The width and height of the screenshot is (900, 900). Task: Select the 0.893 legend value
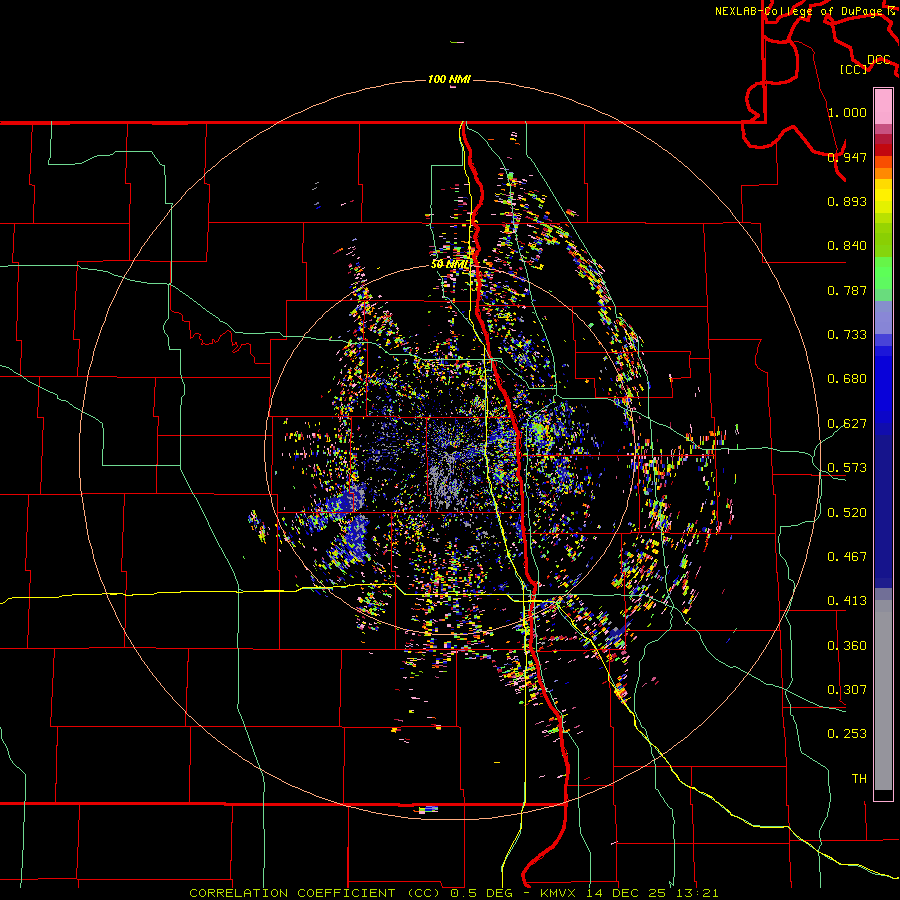click(847, 201)
